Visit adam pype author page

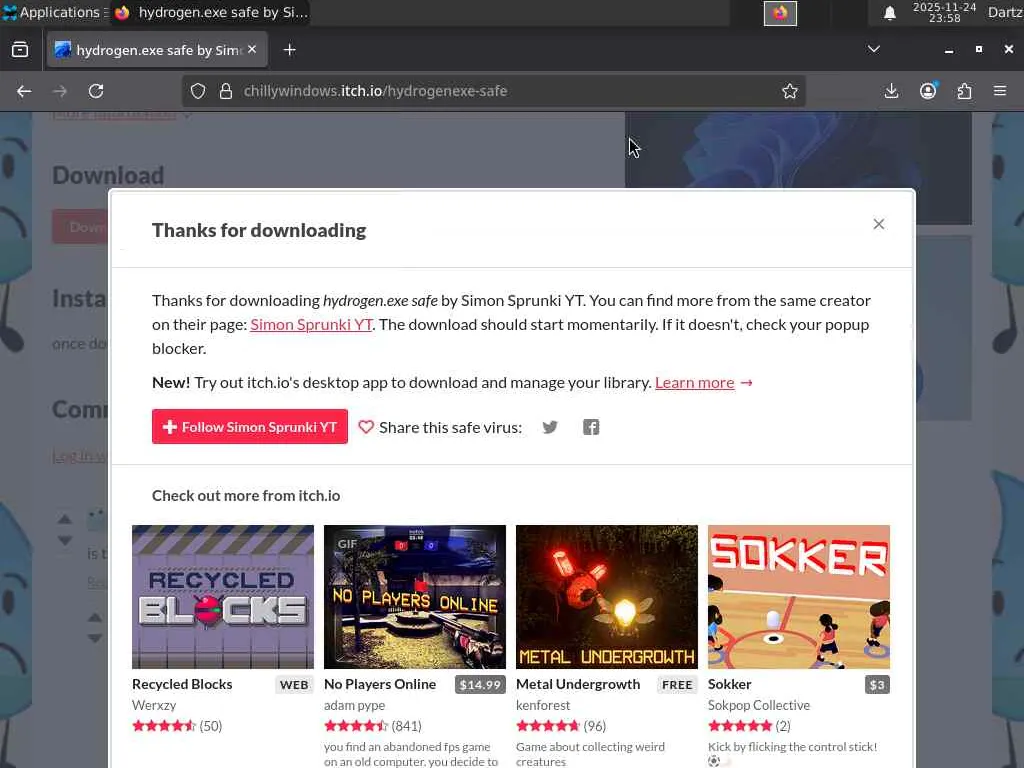coord(355,705)
